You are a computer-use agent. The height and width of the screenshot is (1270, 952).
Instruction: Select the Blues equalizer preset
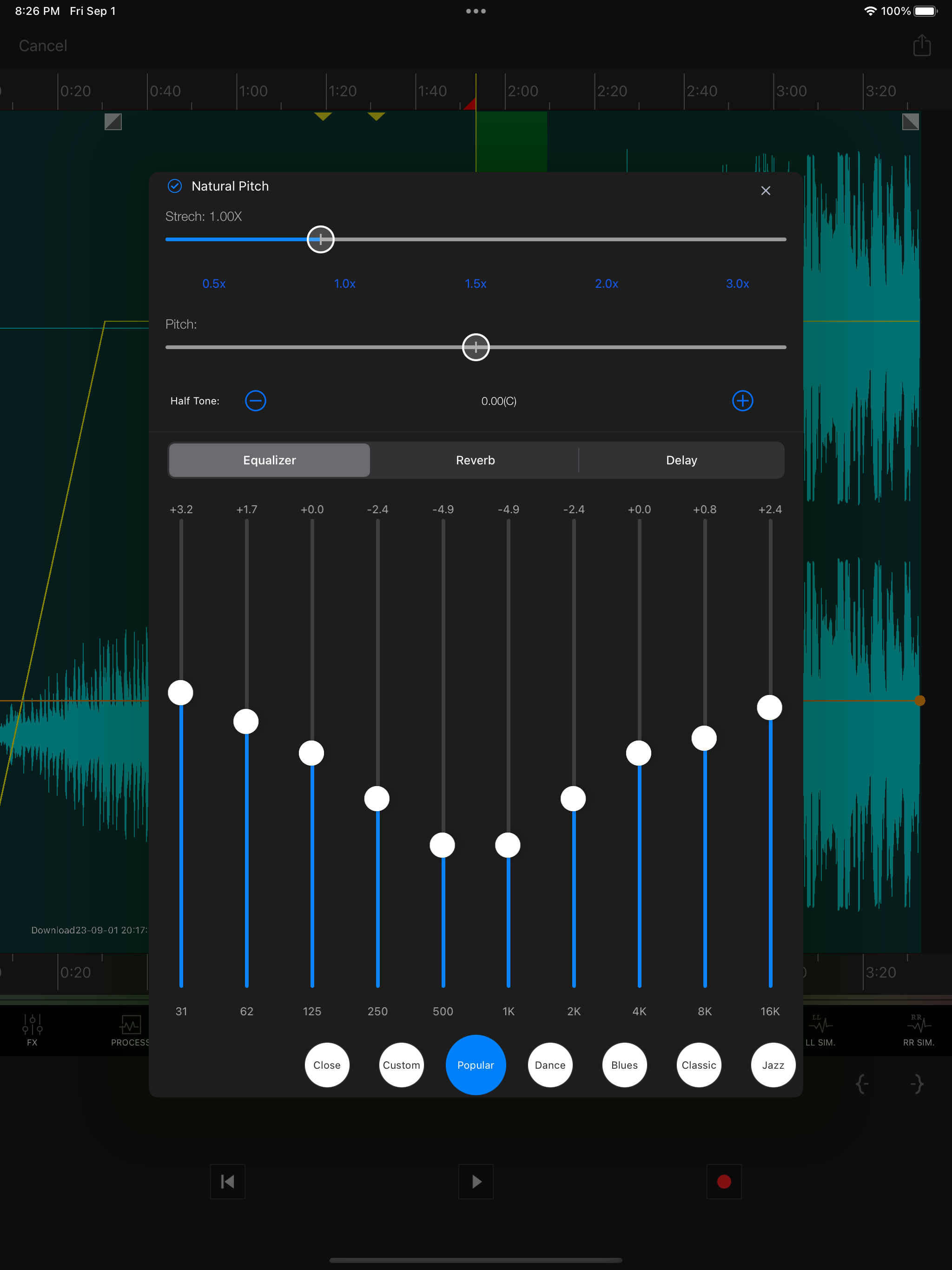[x=625, y=1065]
